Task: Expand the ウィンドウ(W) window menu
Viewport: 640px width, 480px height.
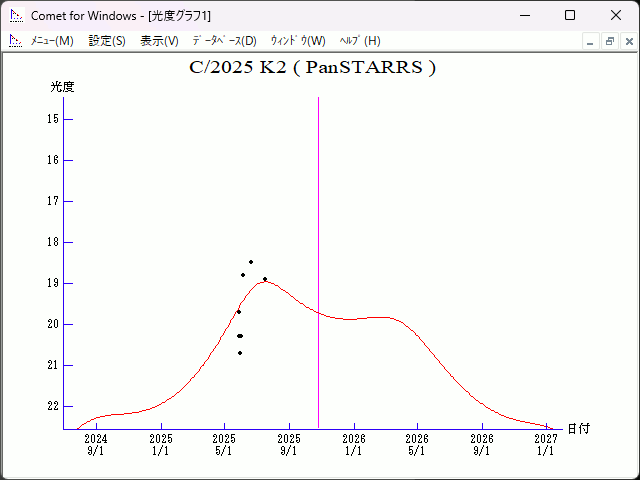Action: pos(298,41)
